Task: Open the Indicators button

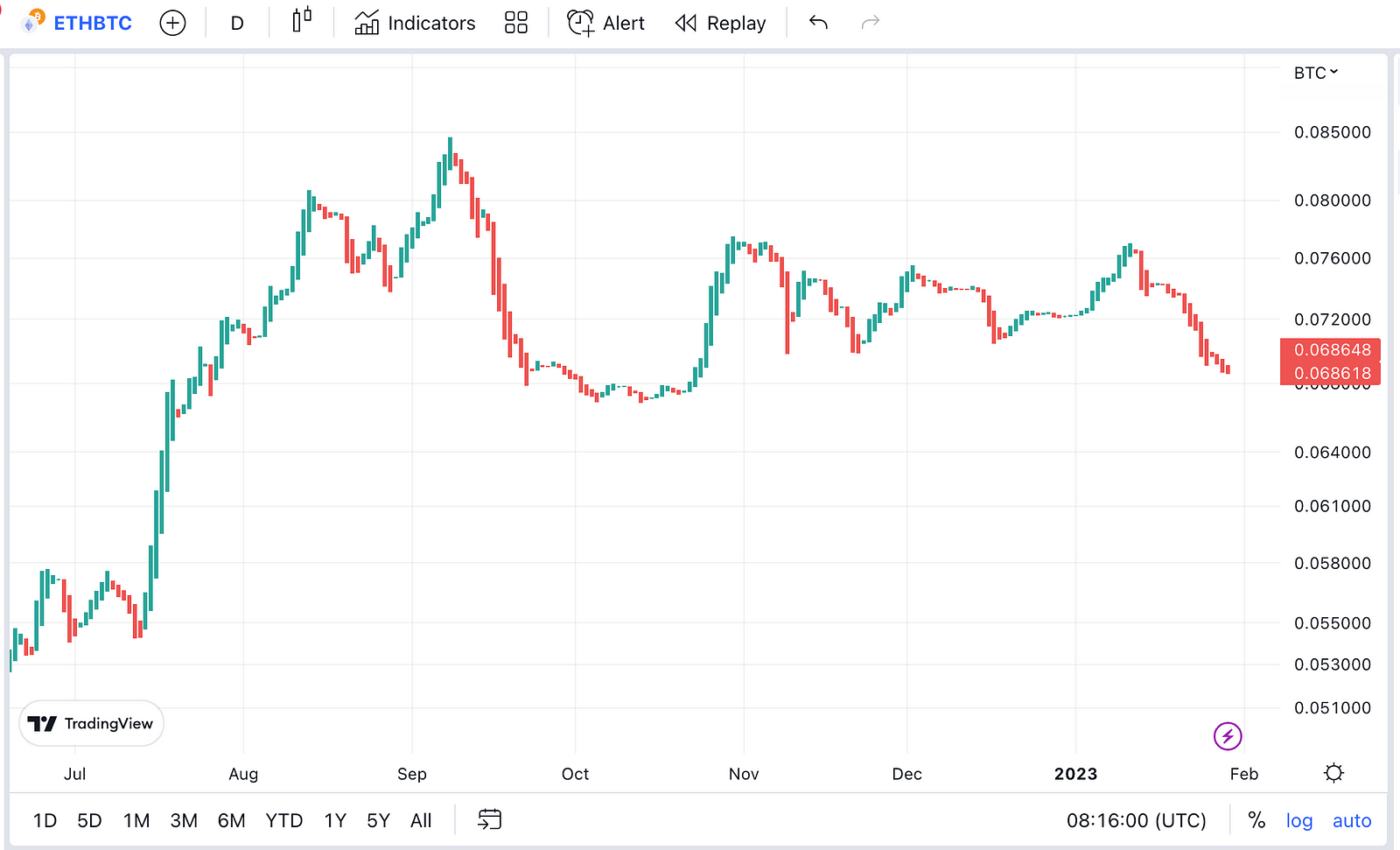Action: [415, 23]
